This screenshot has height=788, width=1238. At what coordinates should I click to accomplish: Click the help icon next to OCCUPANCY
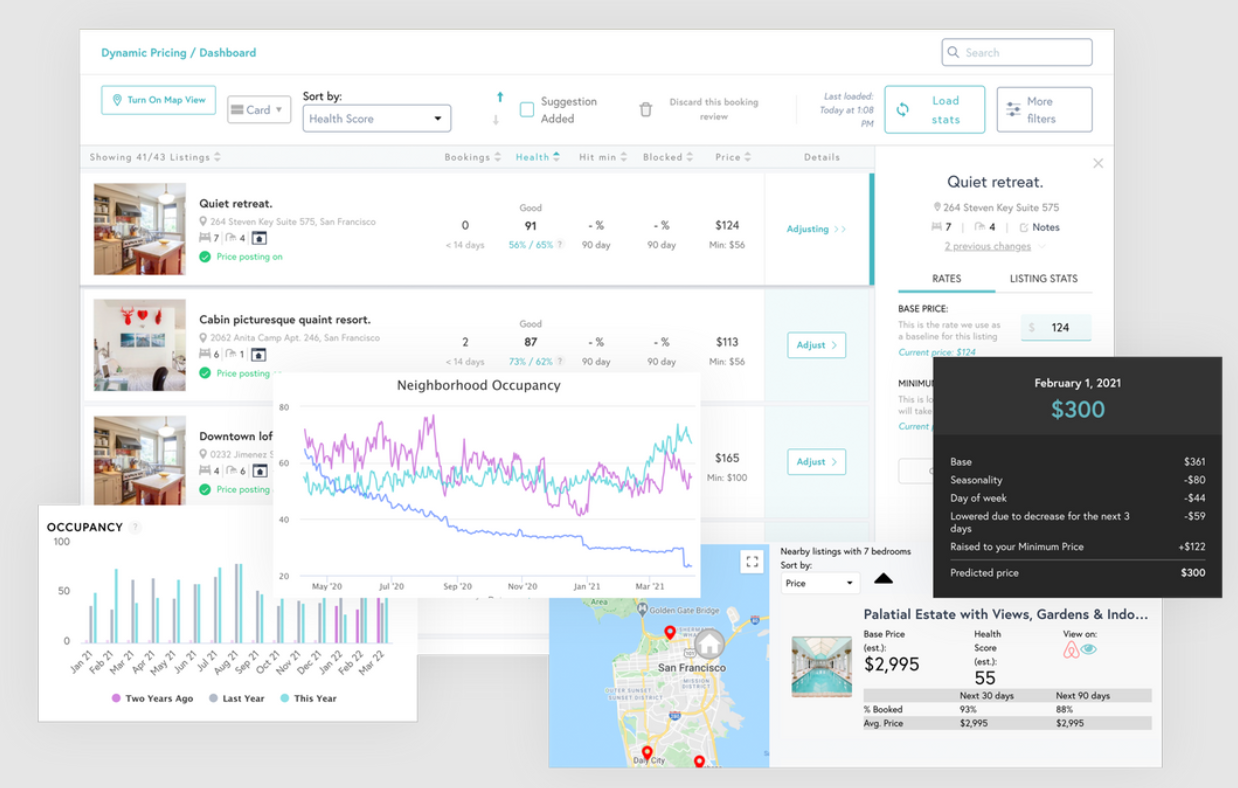(135, 527)
